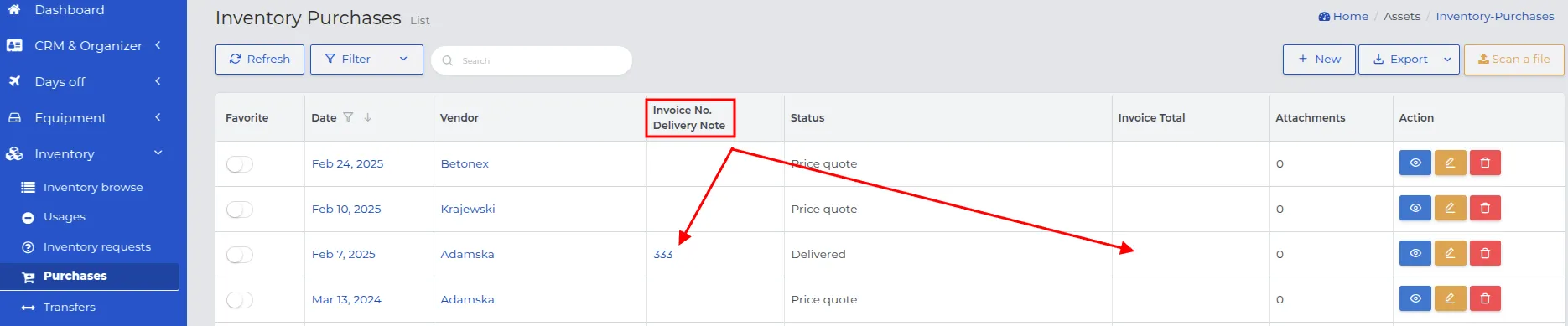The height and width of the screenshot is (326, 1568).
Task: Open the Export dropdown arrow
Action: pos(1447,60)
